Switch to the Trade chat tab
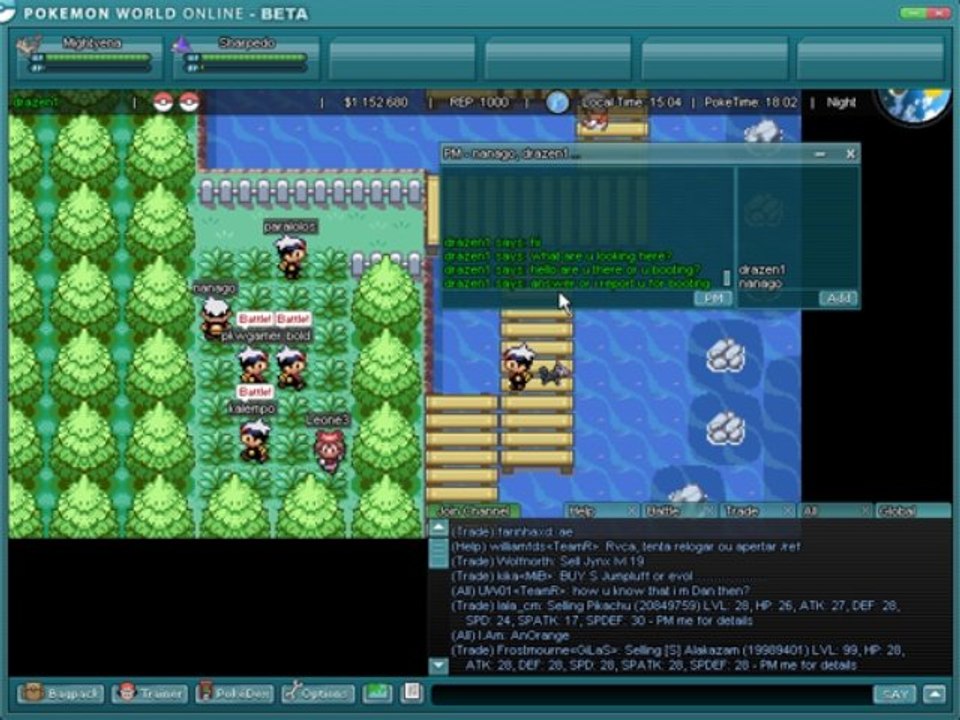Viewport: 960px width, 720px height. (x=751, y=511)
